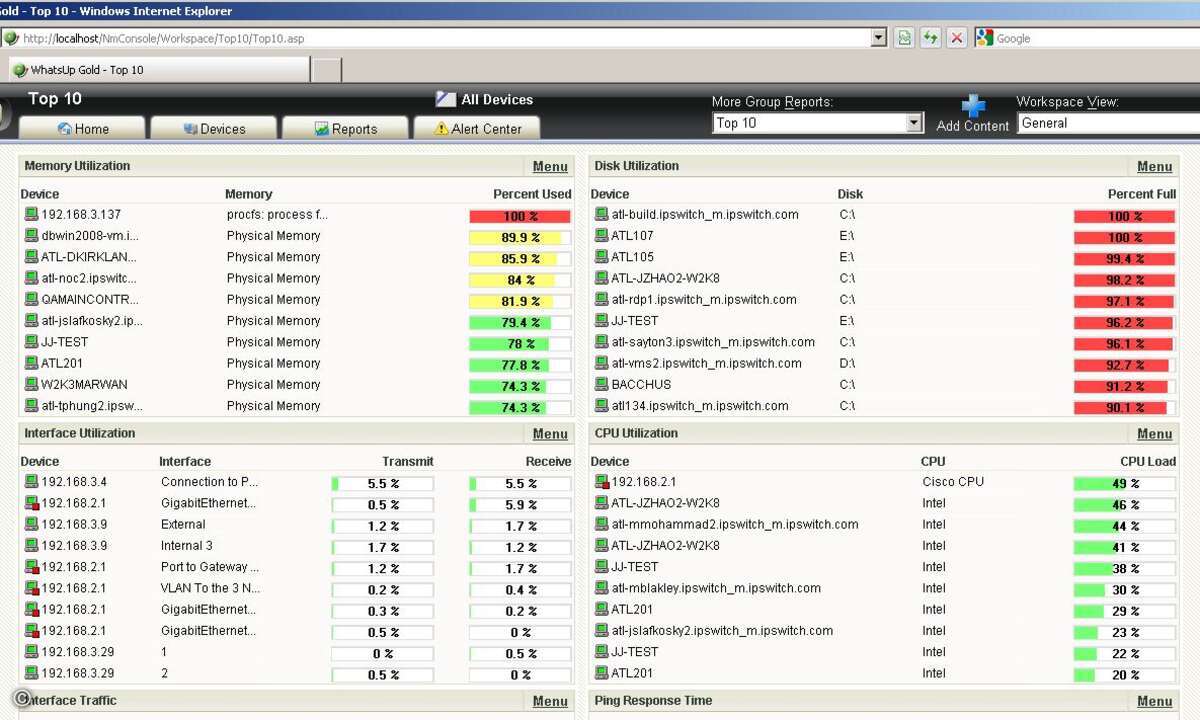
Task: Go to the Reports tab
Action: pos(345,128)
